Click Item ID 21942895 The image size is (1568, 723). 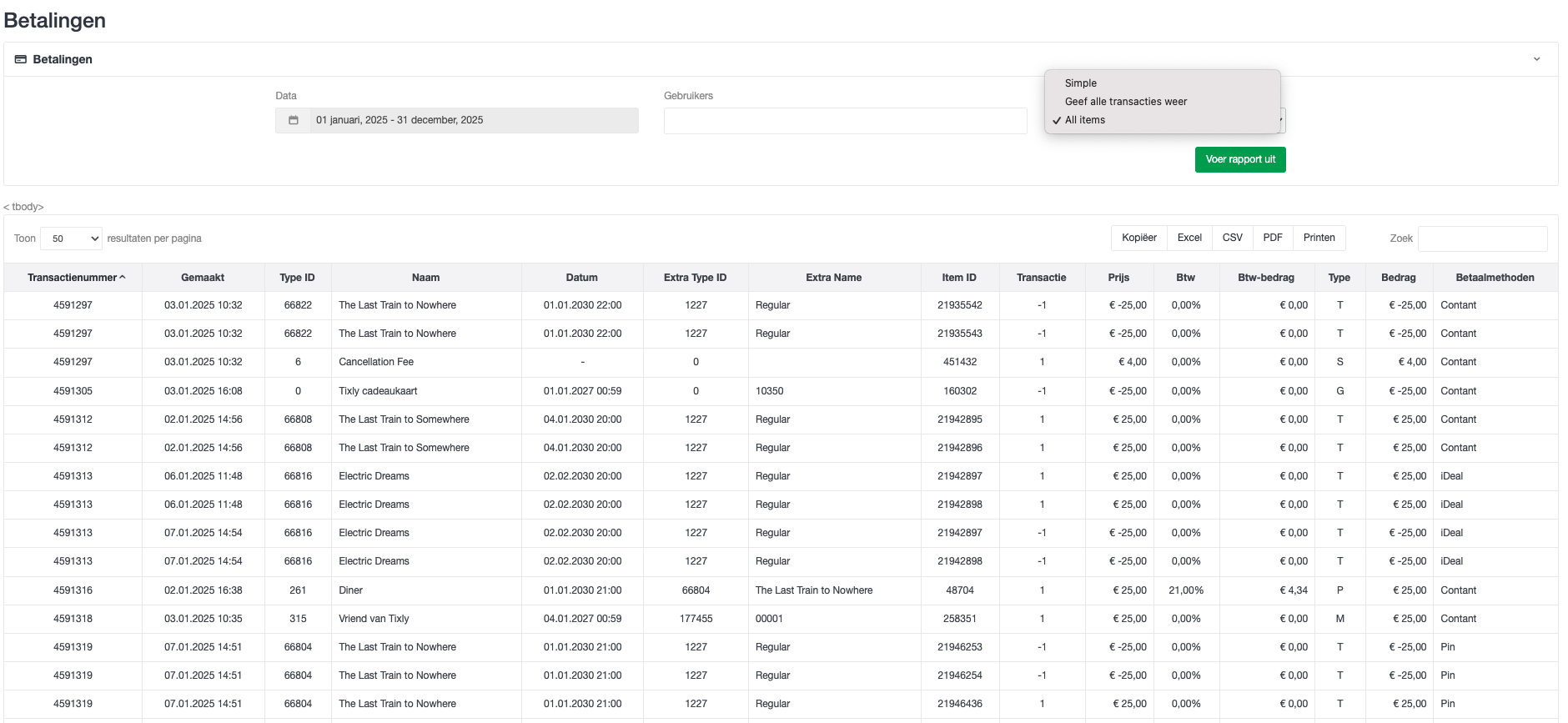960,419
